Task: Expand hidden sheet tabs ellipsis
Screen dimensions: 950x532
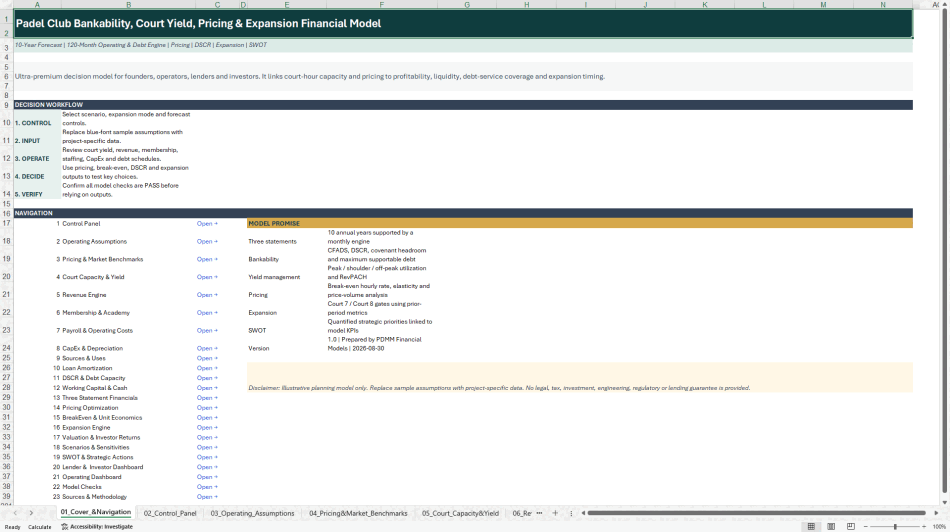Action: pos(539,513)
